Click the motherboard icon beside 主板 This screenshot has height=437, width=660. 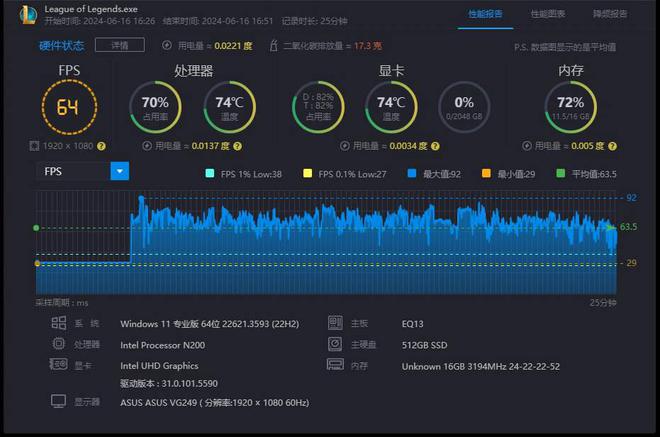335,323
